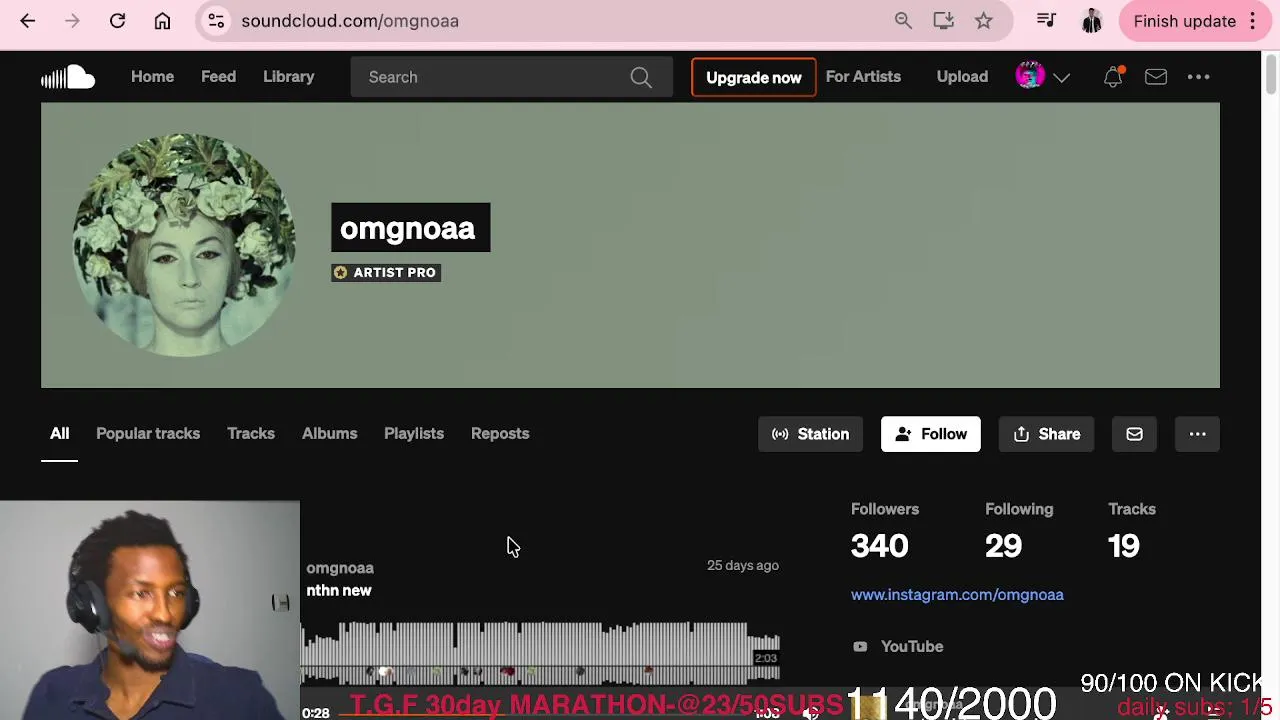Open the Library menu item
This screenshot has height=720, width=1280.
(288, 77)
